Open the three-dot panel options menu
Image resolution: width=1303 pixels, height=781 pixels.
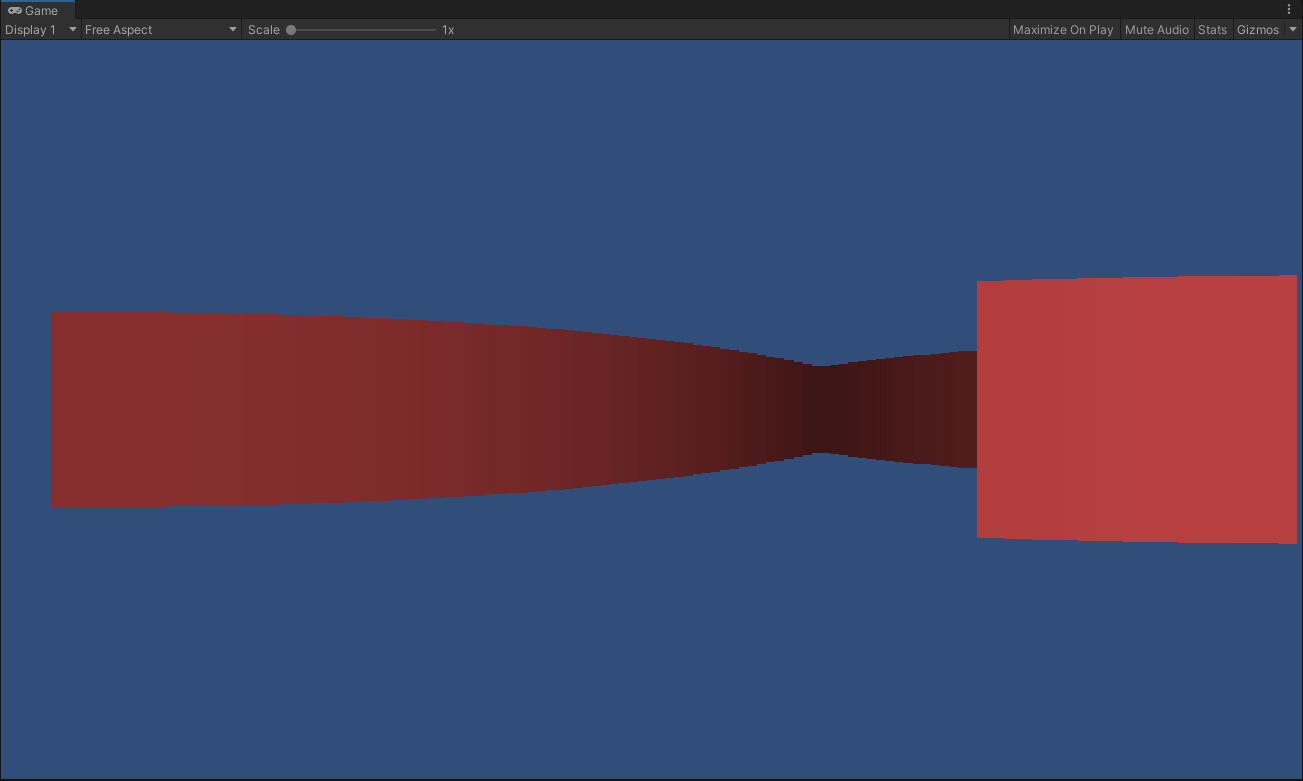pyautogui.click(x=1289, y=9)
